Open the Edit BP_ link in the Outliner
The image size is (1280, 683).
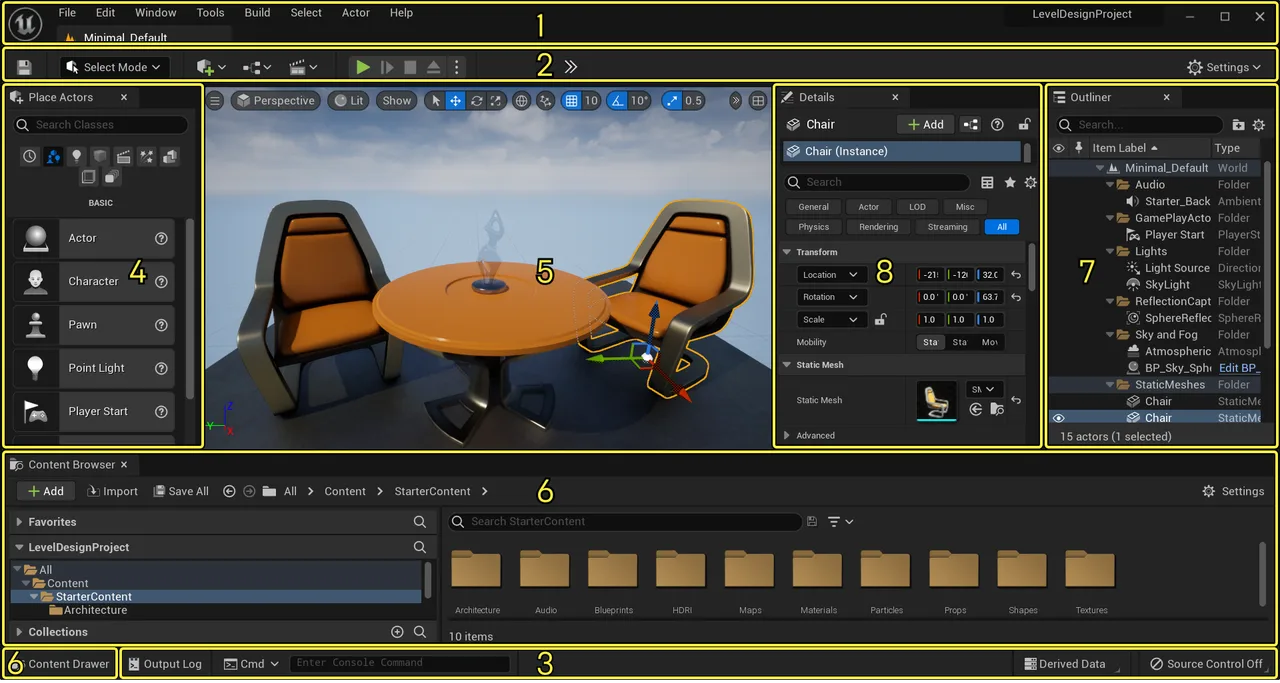pyautogui.click(x=1239, y=368)
